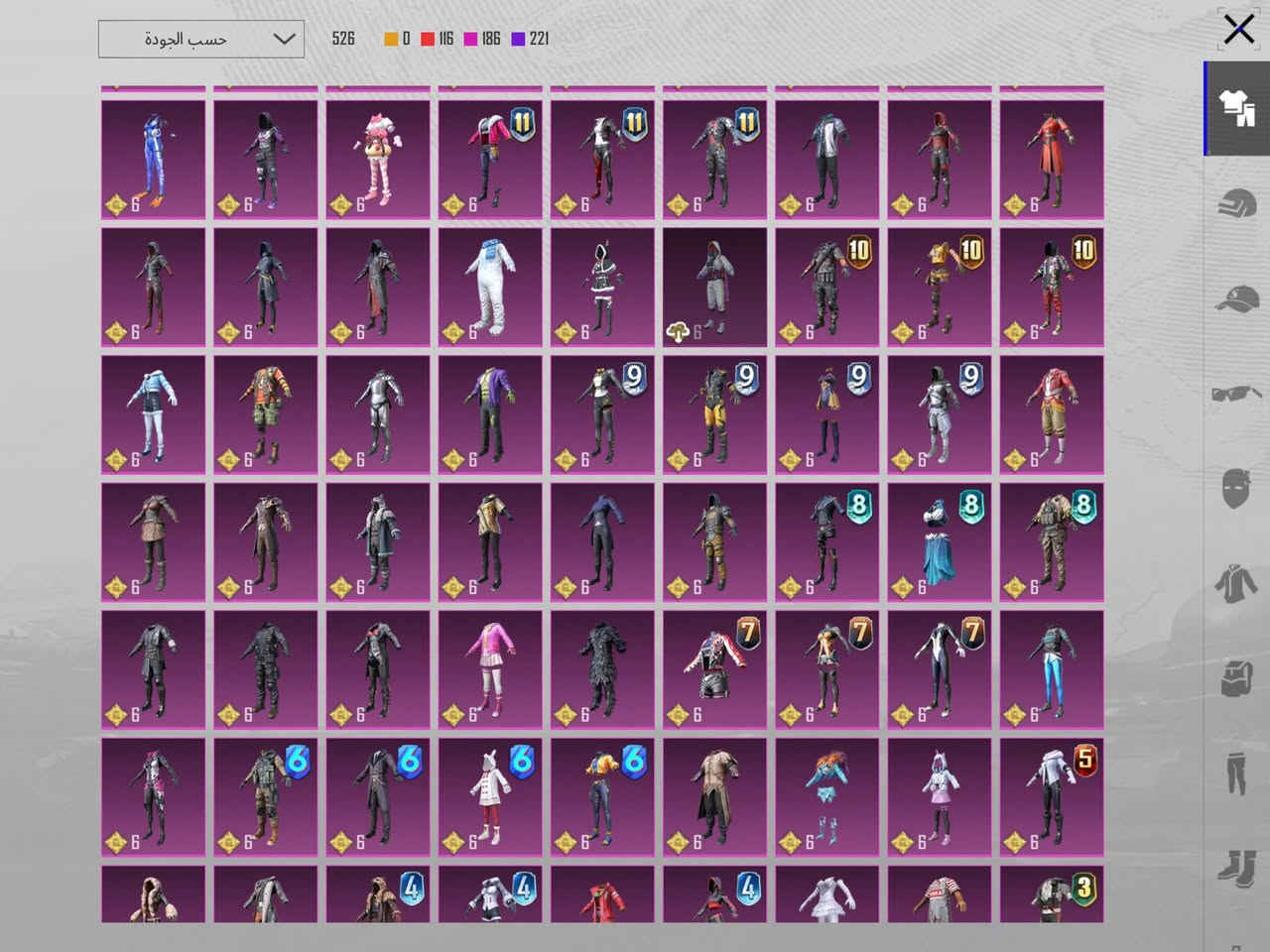The height and width of the screenshot is (952, 1270).
Task: Select the blue bodysuit outfit
Action: pyautogui.click(x=154, y=160)
